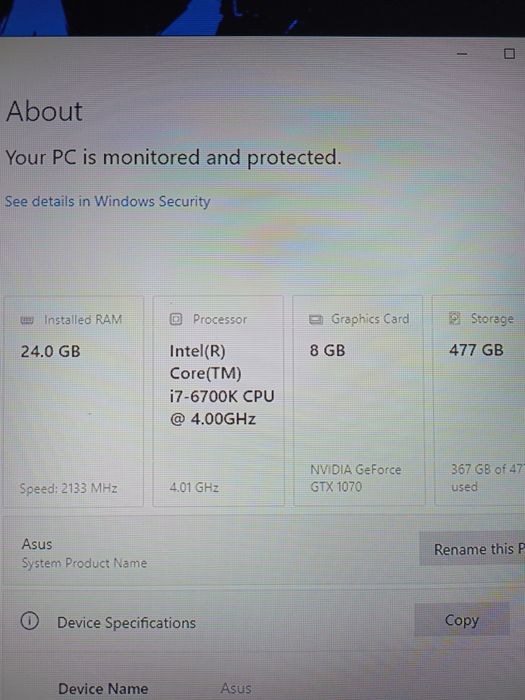Click the Storage drive icon
The height and width of the screenshot is (700, 525).
(x=454, y=318)
